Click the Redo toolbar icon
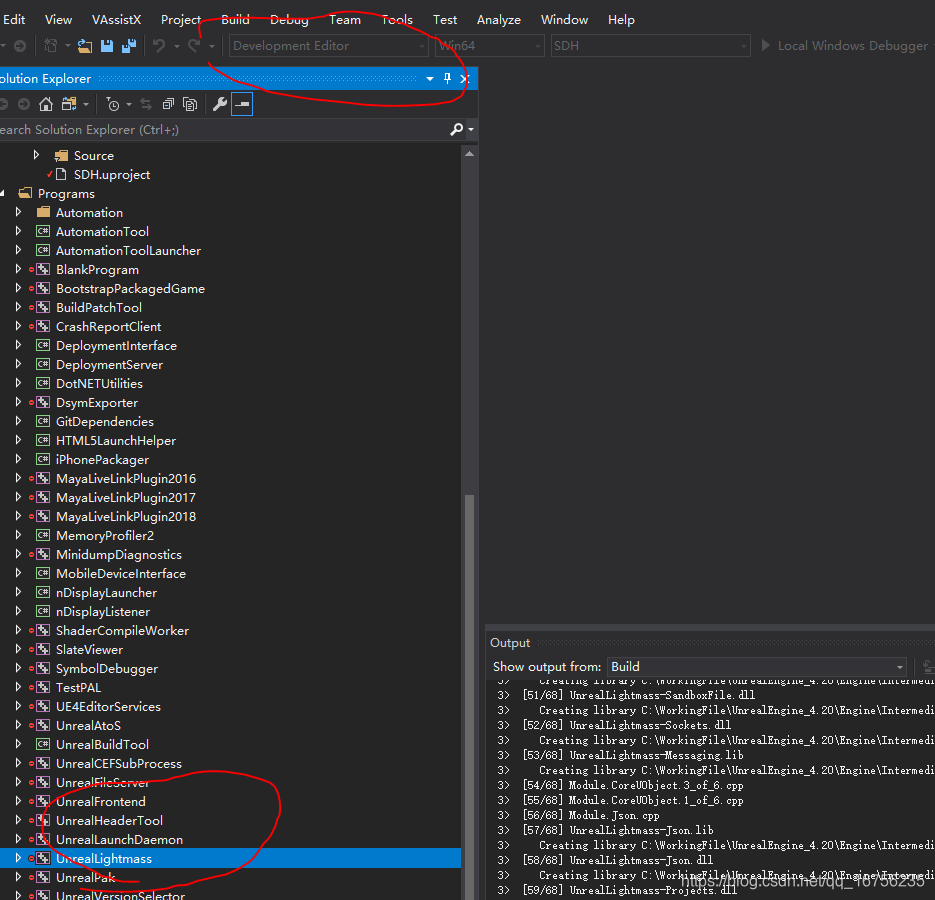Screen dimensions: 935x900 click(194, 46)
